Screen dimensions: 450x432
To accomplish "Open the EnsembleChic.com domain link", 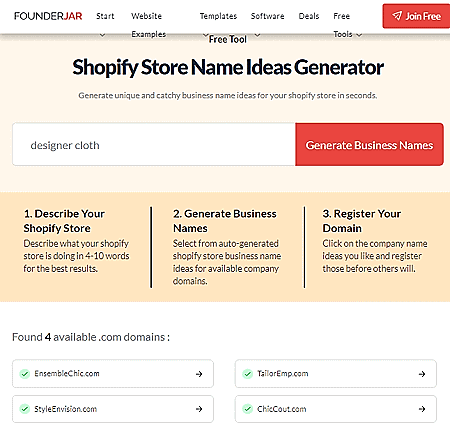I will (113, 374).
